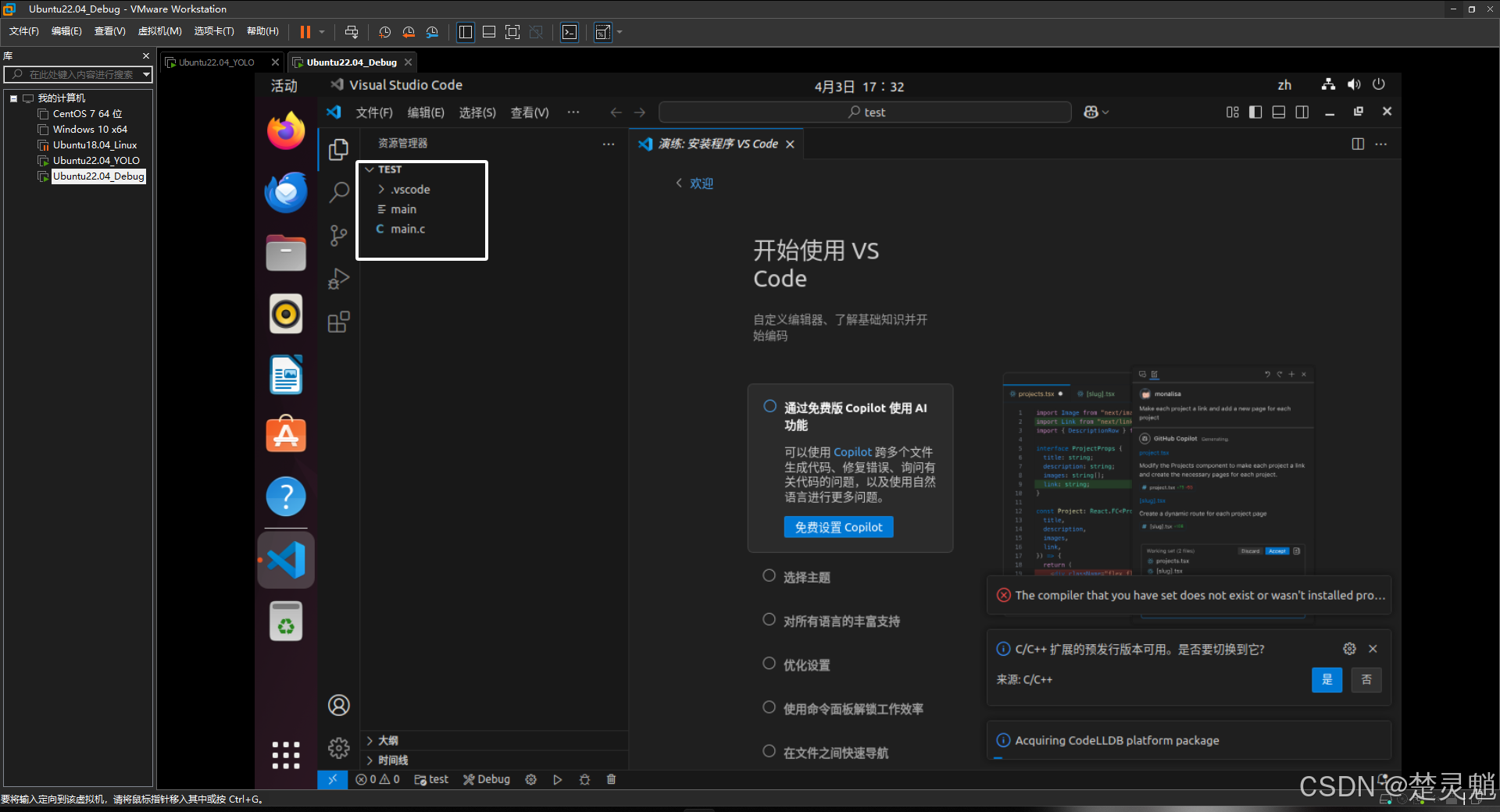This screenshot has width=1500, height=812.
Task: Open Customize Layout icon in title bar
Action: tap(1232, 112)
